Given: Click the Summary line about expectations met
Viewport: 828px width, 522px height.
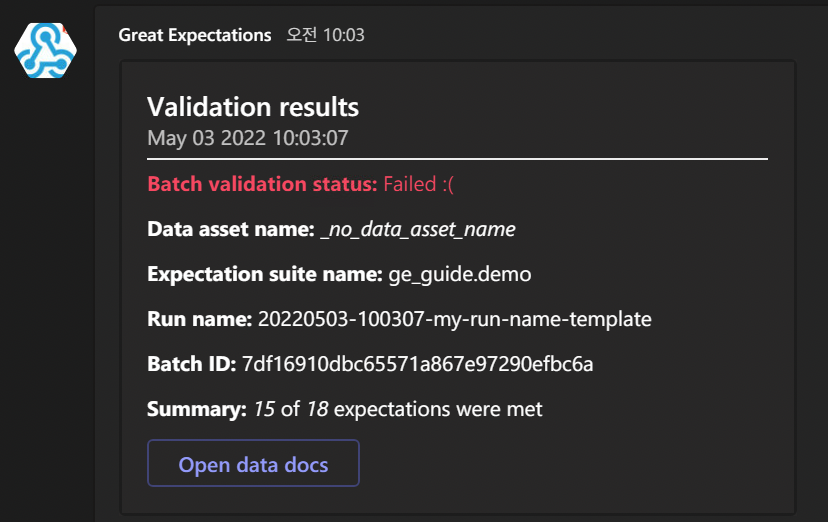Looking at the screenshot, I should pos(345,409).
